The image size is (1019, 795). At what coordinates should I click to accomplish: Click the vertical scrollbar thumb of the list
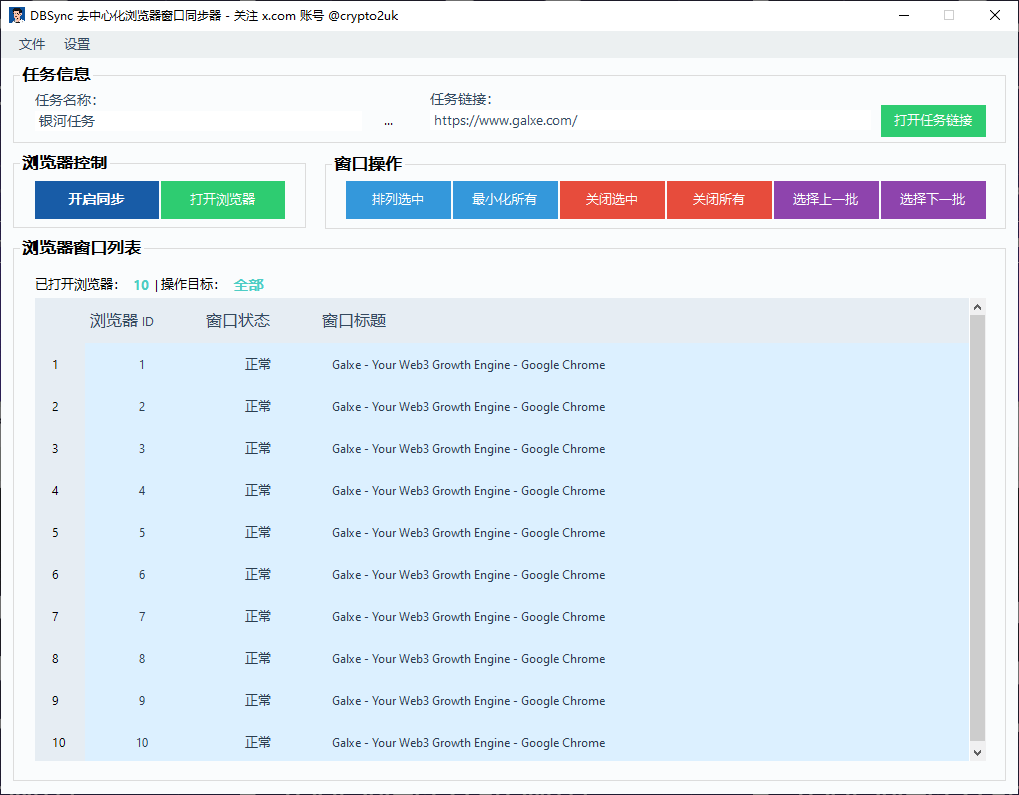point(977,528)
